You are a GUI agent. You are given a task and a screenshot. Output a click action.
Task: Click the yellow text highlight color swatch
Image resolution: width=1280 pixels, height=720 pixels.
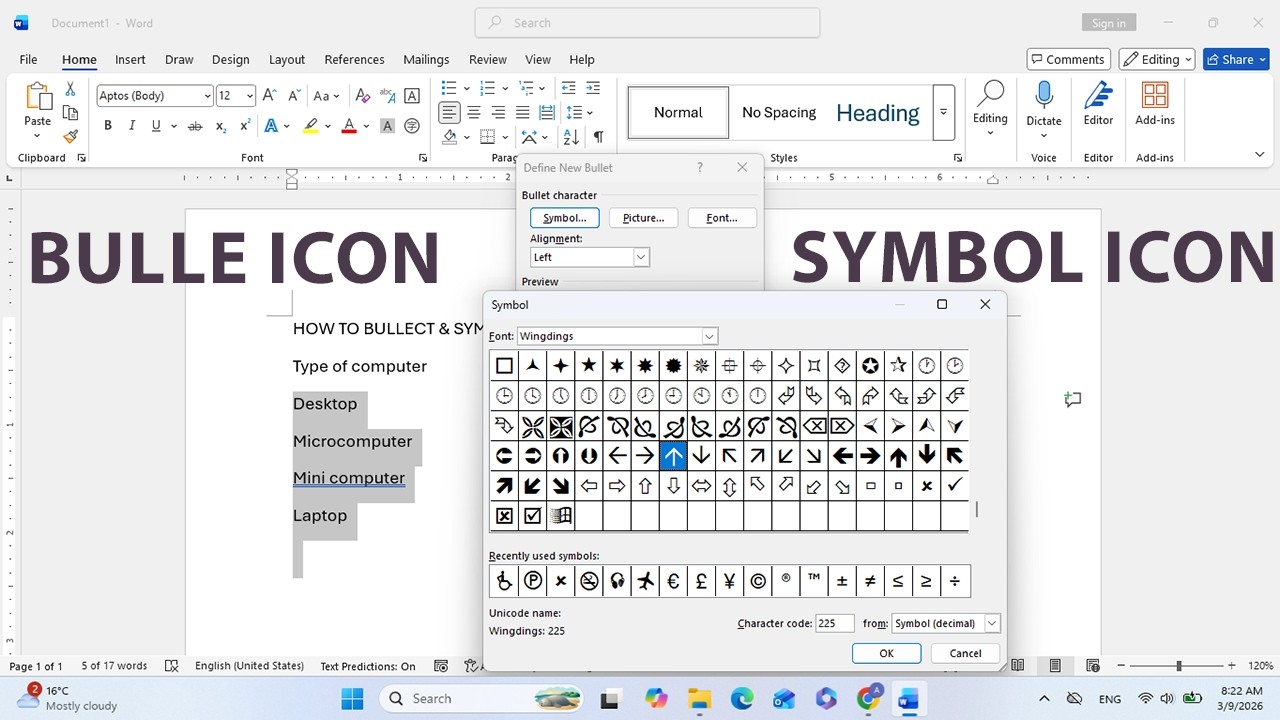311,126
